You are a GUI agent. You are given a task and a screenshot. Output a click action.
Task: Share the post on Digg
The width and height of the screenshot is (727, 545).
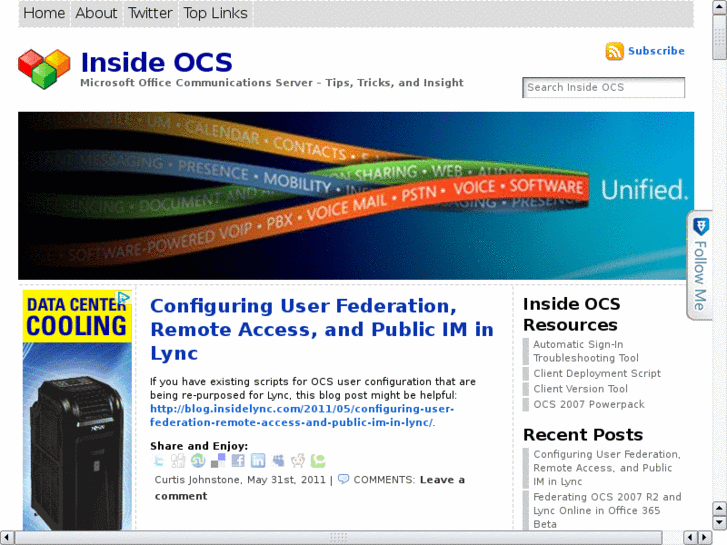tap(178, 461)
